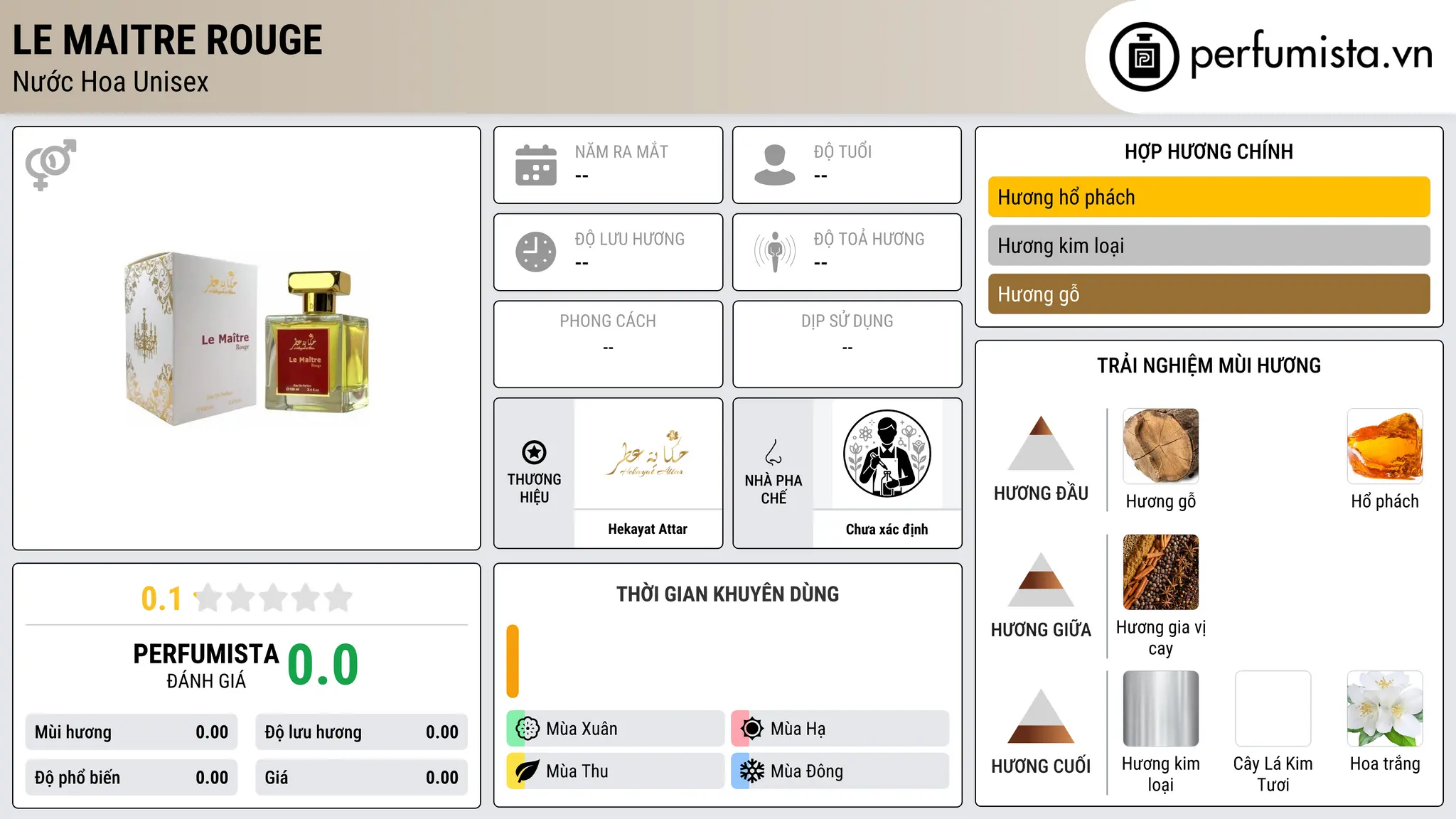The width and height of the screenshot is (1456, 819).
Task: Select the Mùa Thu season button
Action: coord(615,771)
